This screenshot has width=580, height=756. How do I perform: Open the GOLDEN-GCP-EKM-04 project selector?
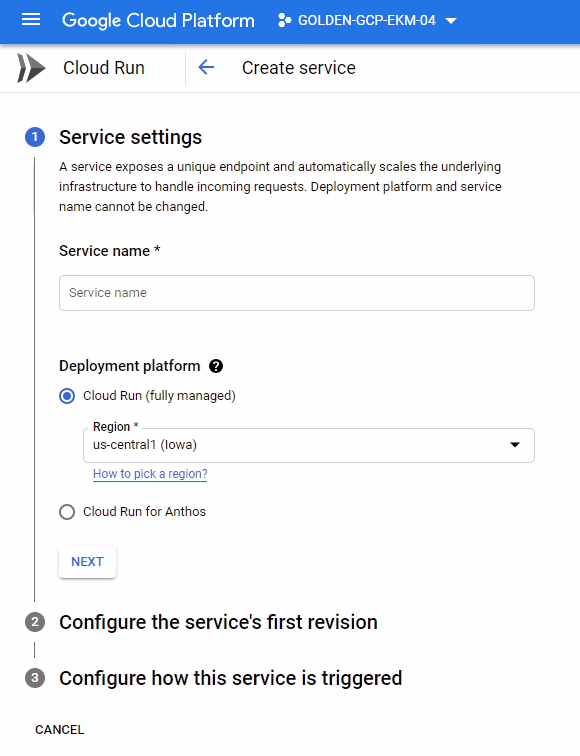click(x=367, y=20)
